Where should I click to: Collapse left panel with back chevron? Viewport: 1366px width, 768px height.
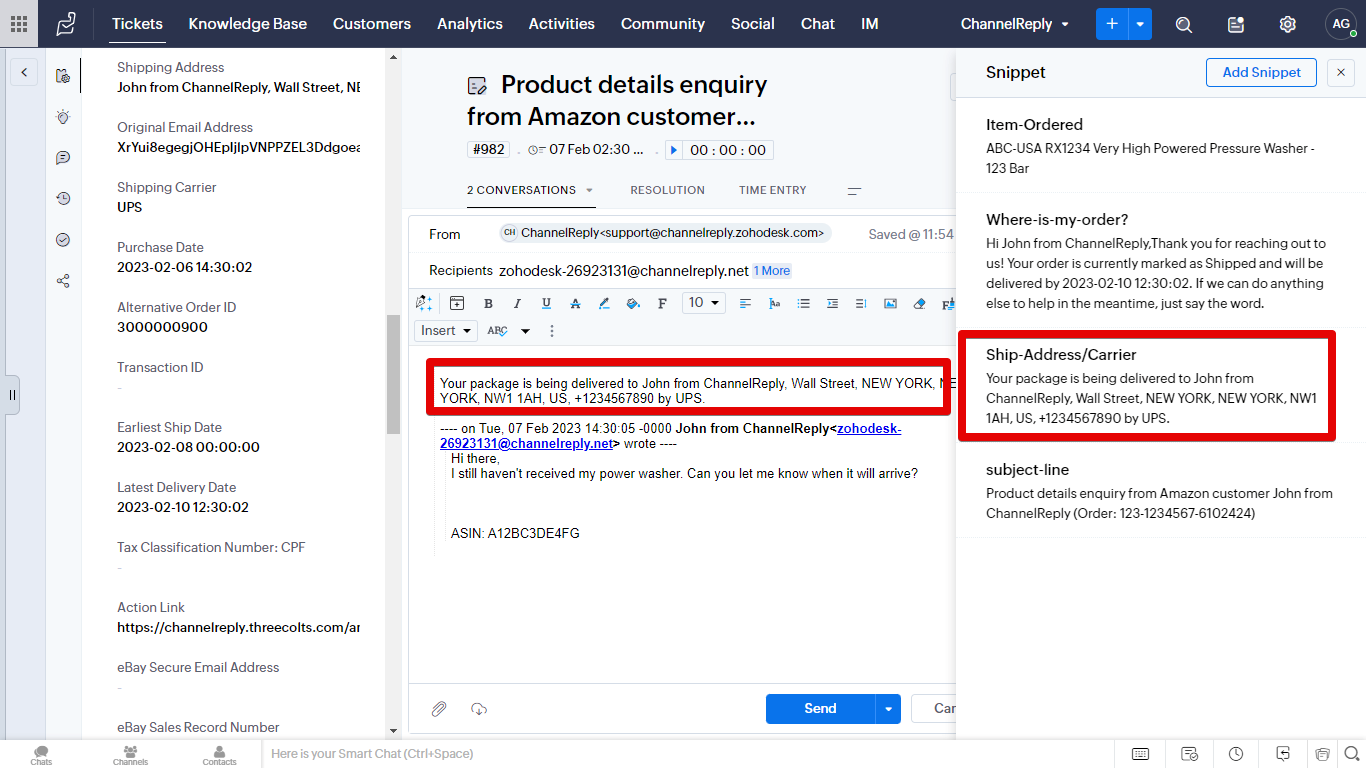pos(24,72)
